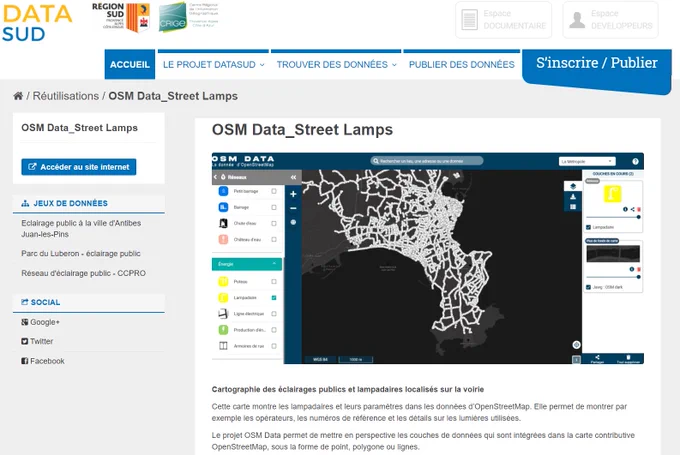Tick the Poteau checkbox
This screenshot has height=455, width=680.
click(274, 282)
